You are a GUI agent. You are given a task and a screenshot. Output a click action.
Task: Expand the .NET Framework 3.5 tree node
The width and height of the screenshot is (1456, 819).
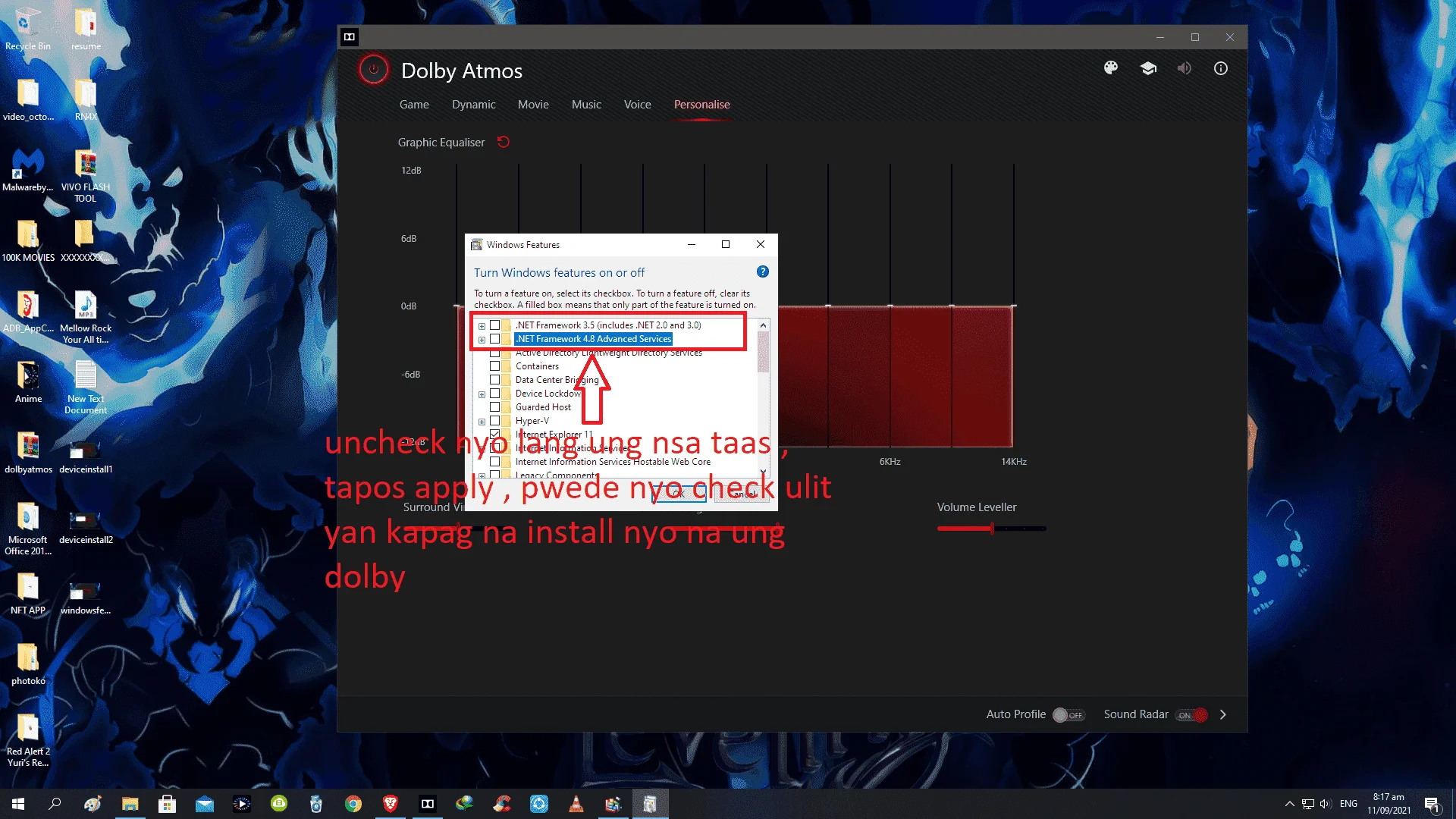coord(482,326)
